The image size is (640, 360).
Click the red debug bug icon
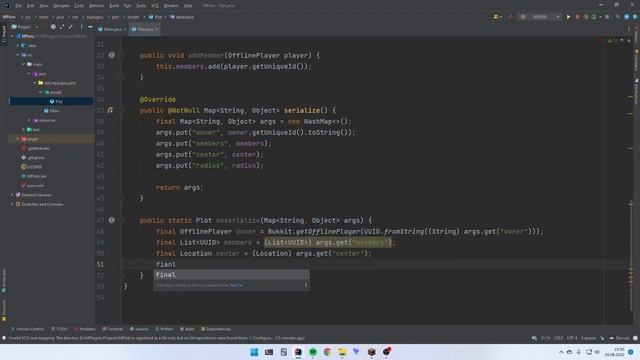(577, 17)
